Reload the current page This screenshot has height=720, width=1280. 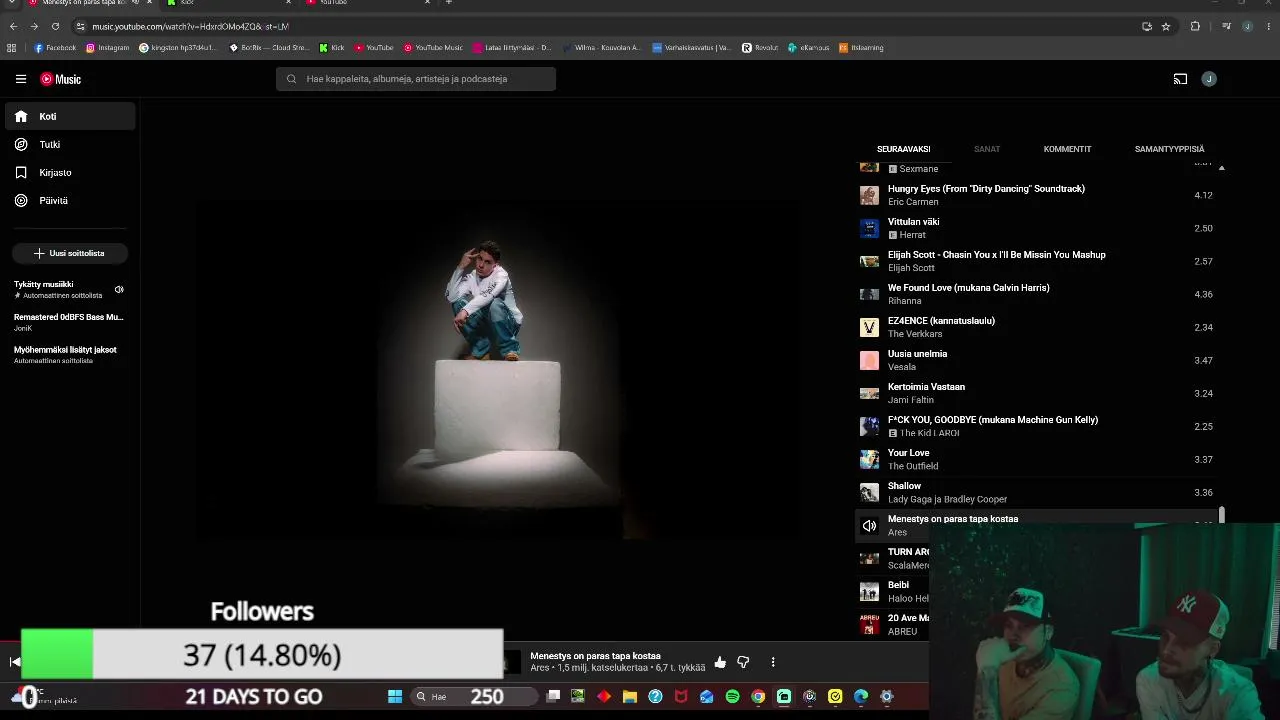(x=55, y=26)
